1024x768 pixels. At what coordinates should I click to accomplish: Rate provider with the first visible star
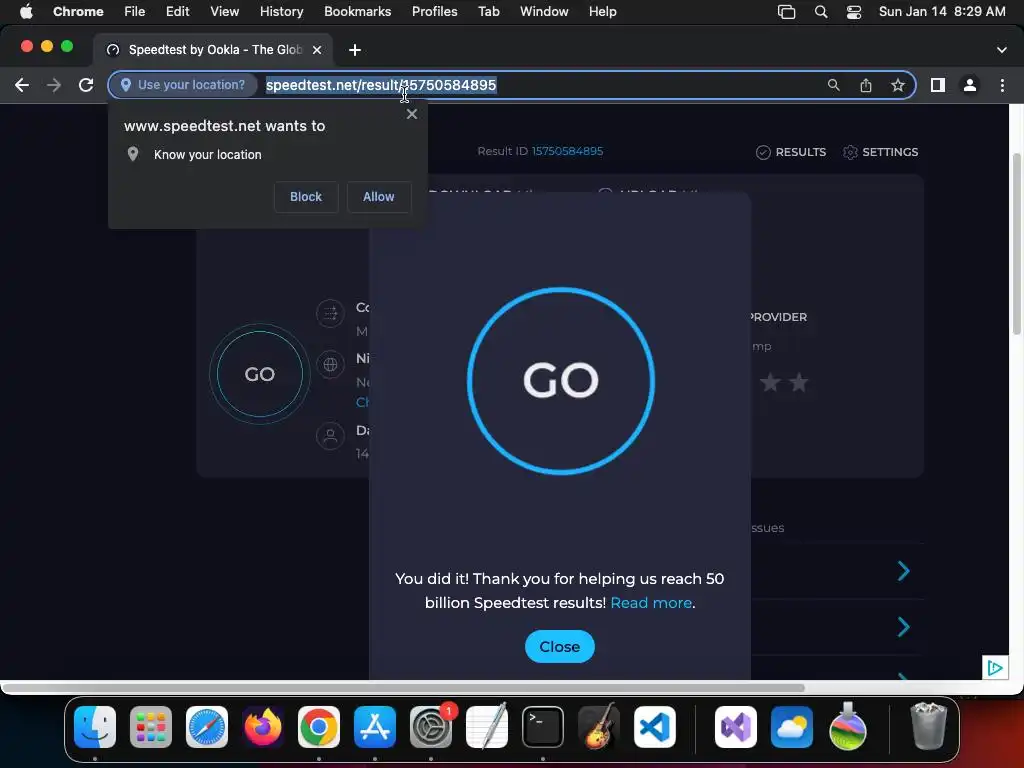coord(771,383)
